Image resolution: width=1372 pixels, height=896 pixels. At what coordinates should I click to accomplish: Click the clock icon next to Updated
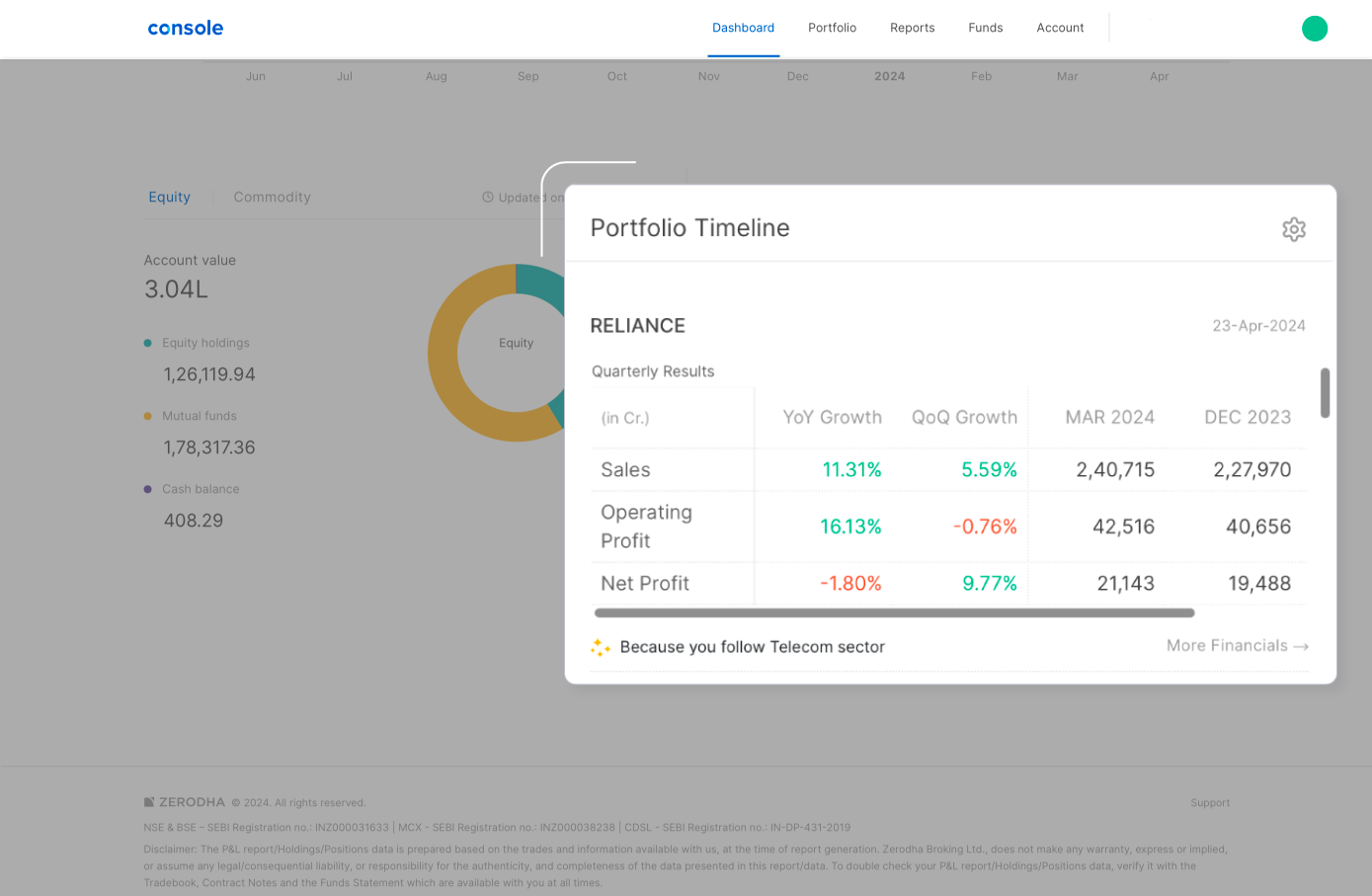pos(488,198)
